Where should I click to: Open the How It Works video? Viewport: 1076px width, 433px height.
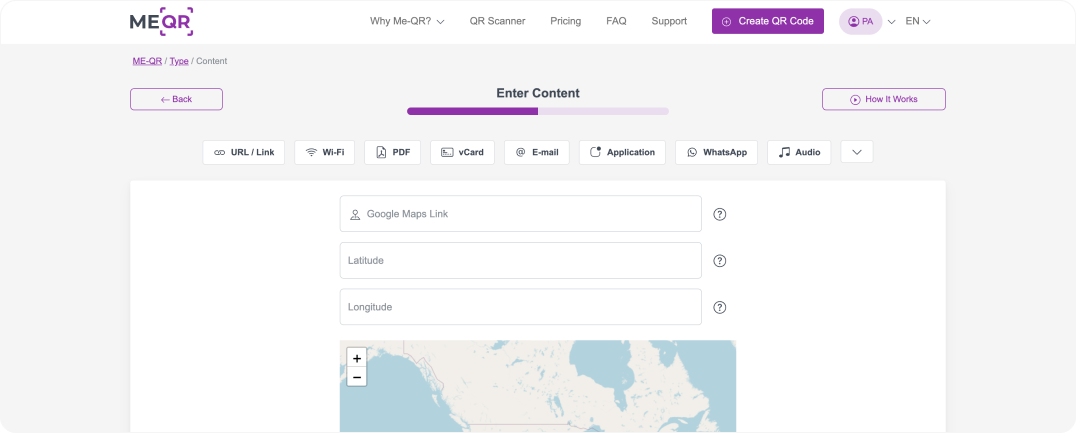coord(883,99)
